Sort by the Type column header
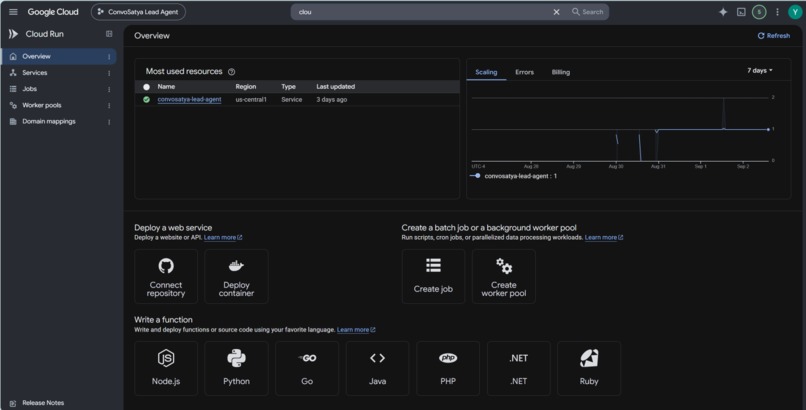This screenshot has width=806, height=410. pyautogui.click(x=288, y=87)
